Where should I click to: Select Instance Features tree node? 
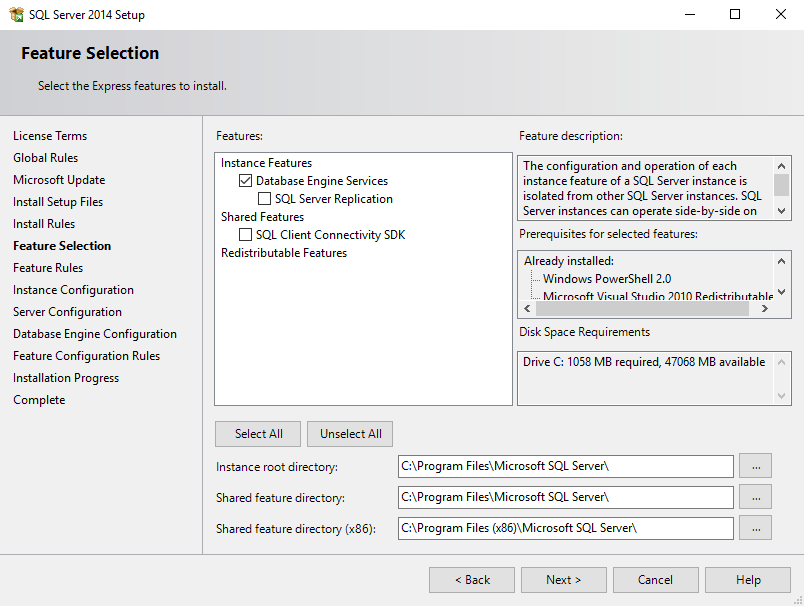click(266, 163)
